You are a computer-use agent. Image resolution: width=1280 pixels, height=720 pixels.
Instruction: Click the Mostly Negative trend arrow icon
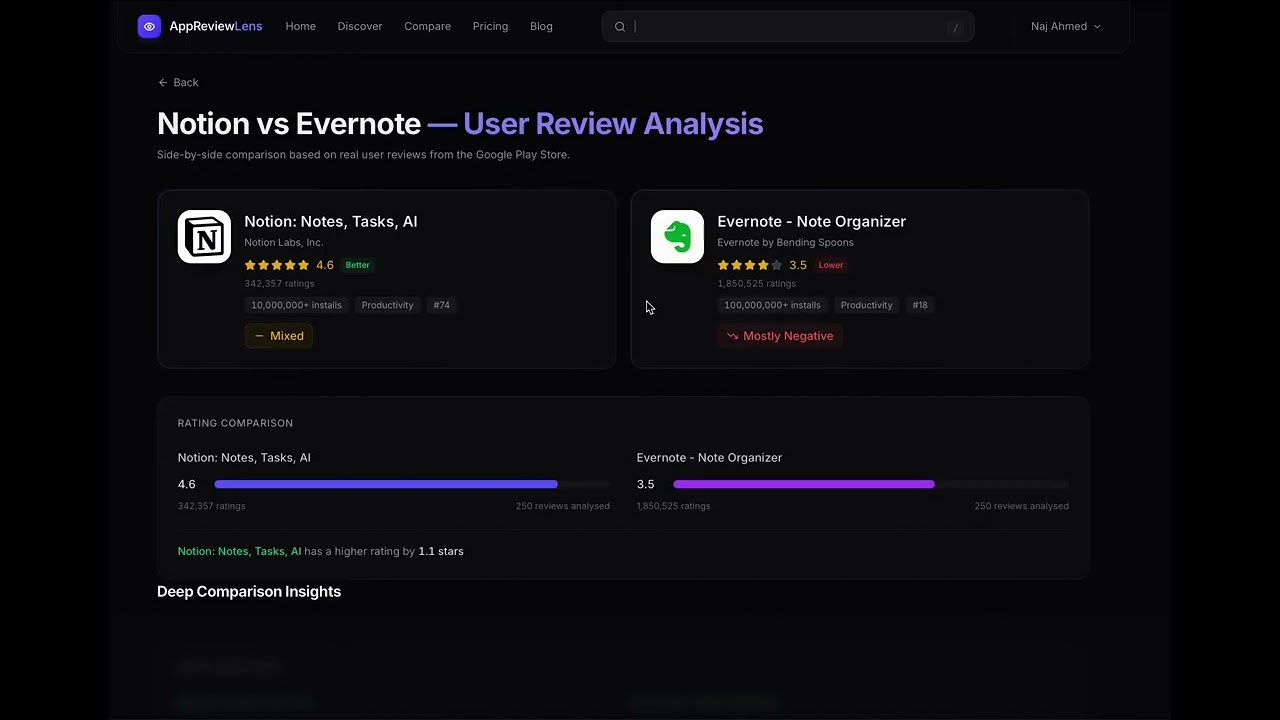[x=733, y=336]
